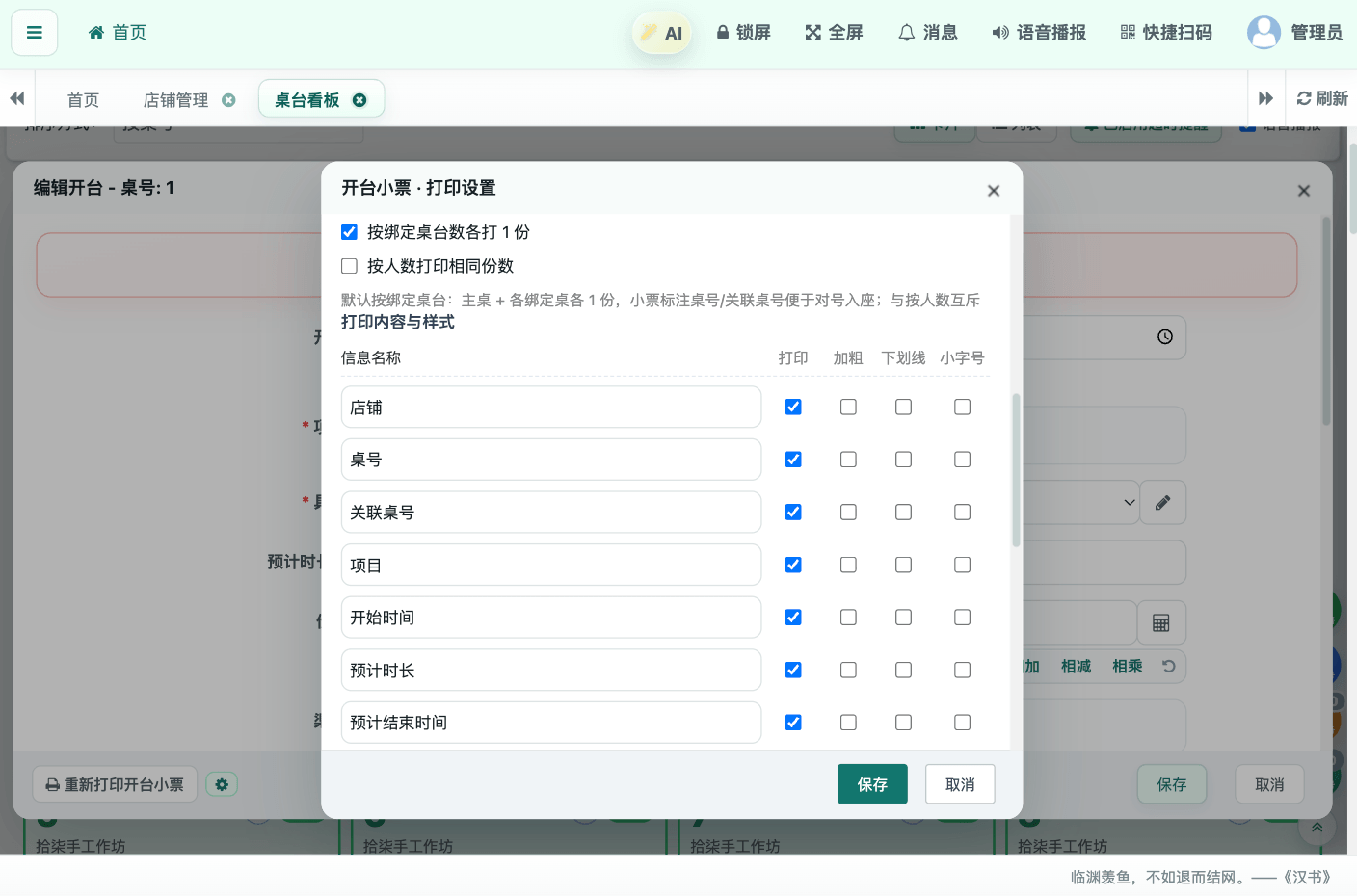Viewport: 1357px width, 896px height.
Task: Close the 打印设置 dialog
Action: pyautogui.click(x=994, y=191)
